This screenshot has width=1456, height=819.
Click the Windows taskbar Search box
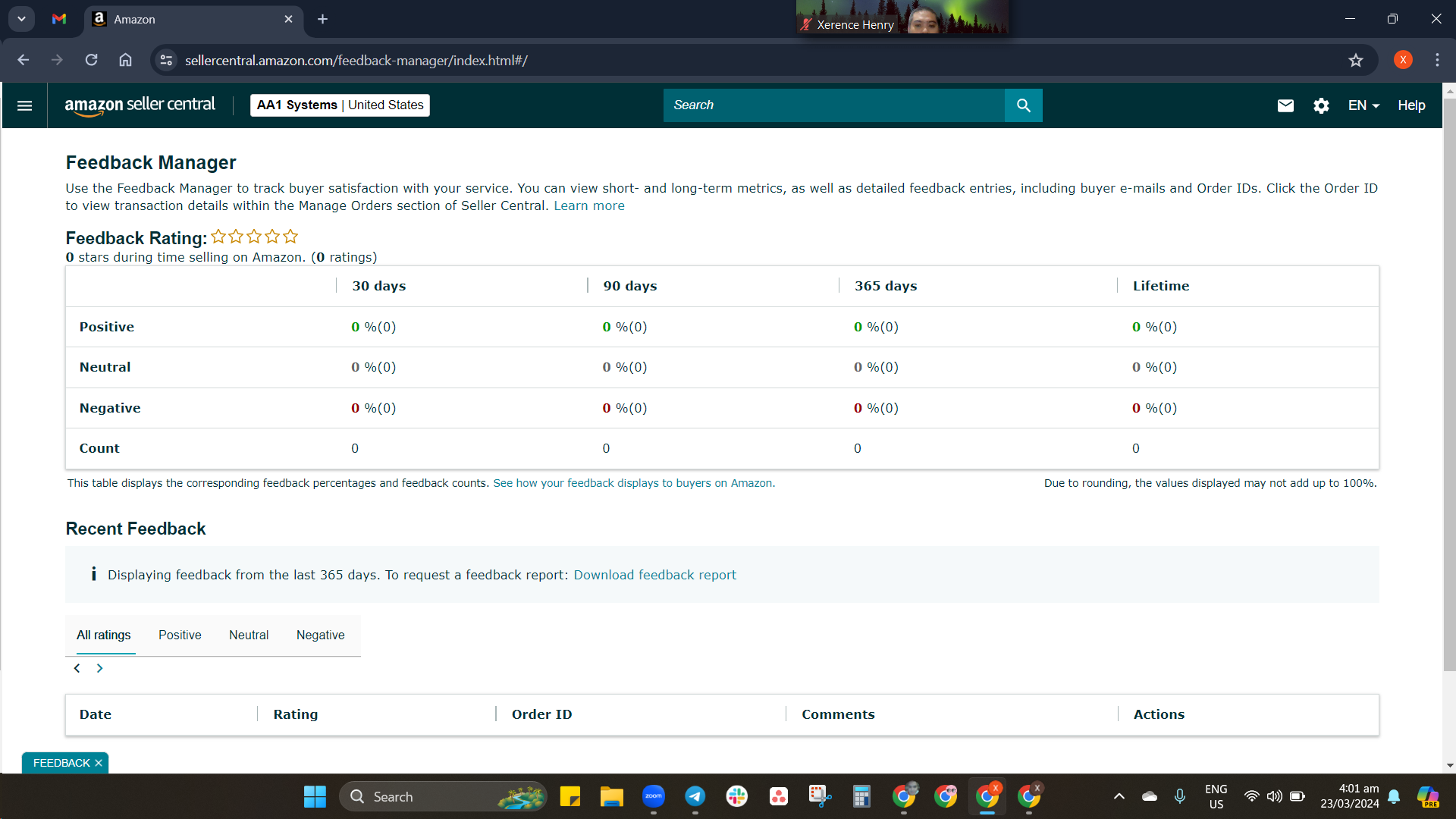pyautogui.click(x=443, y=796)
